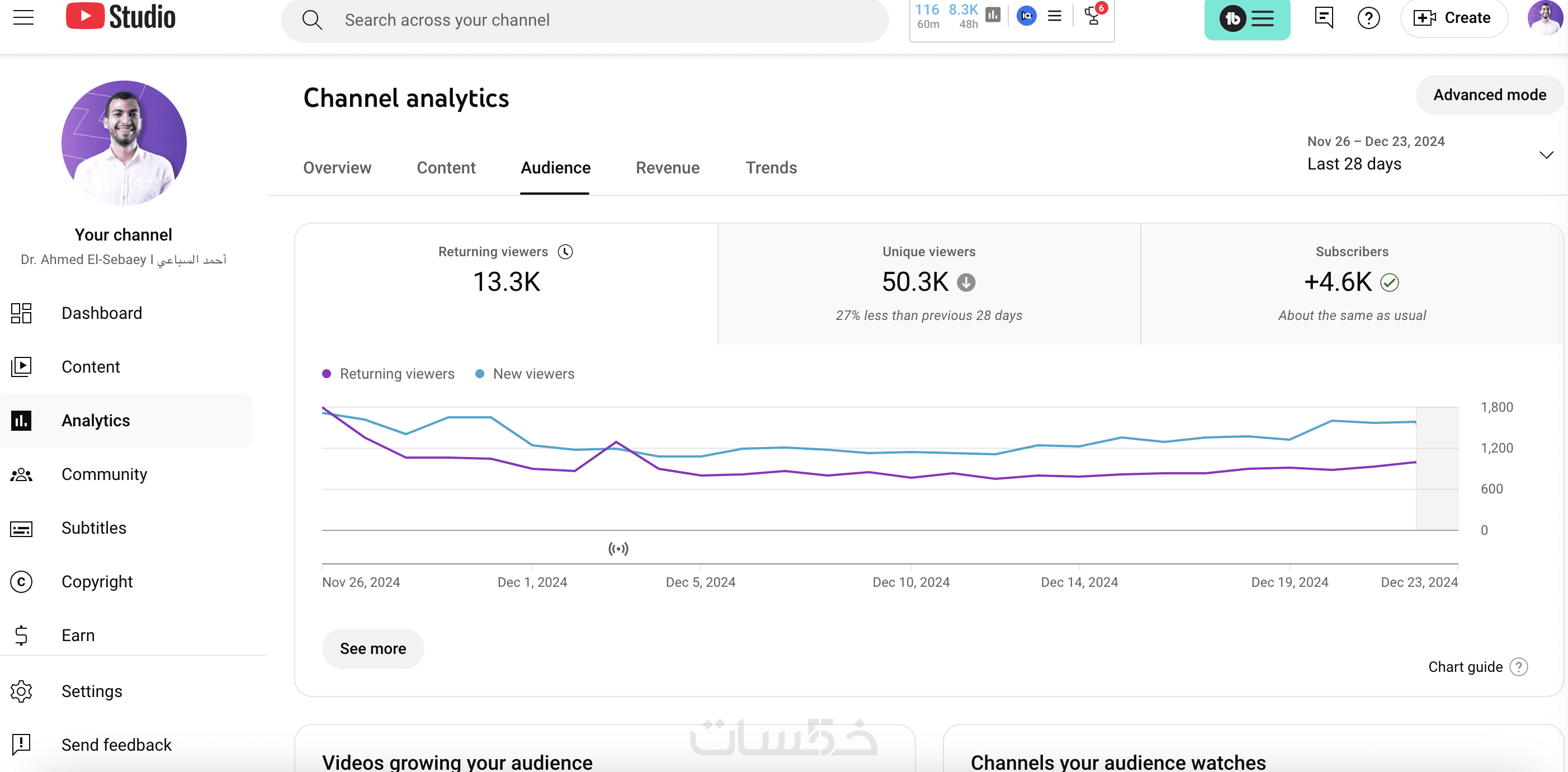Switch to the Overview tab
This screenshot has height=772, width=1568.
tap(337, 167)
